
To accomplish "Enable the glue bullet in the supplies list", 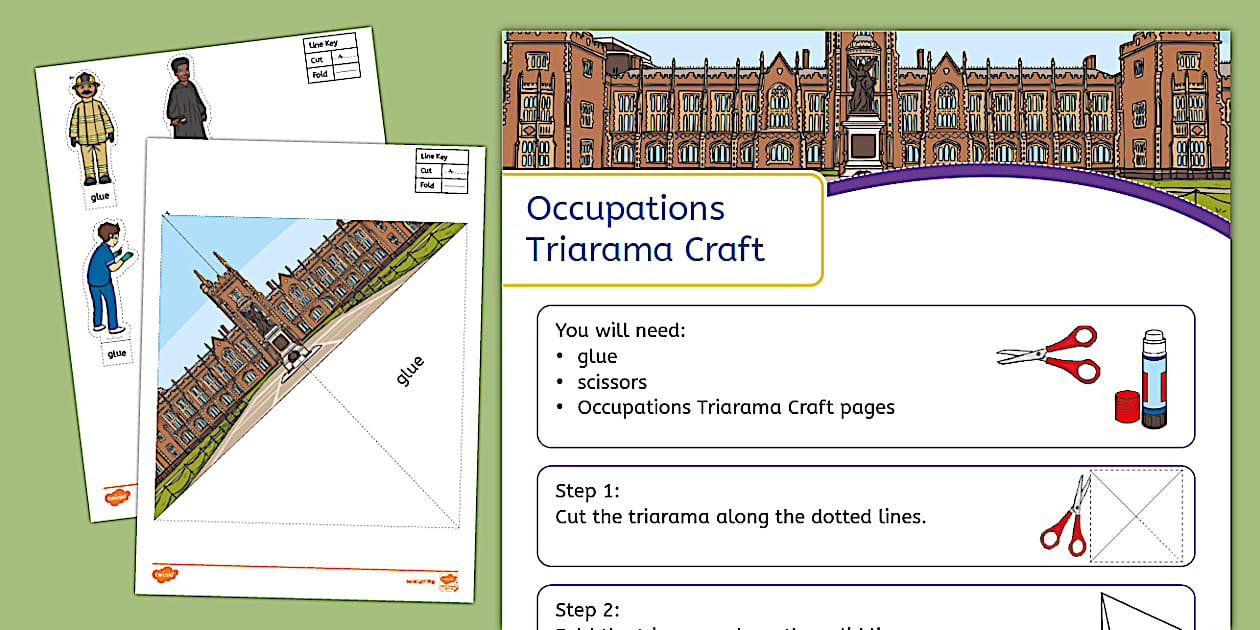I will click(x=598, y=356).
